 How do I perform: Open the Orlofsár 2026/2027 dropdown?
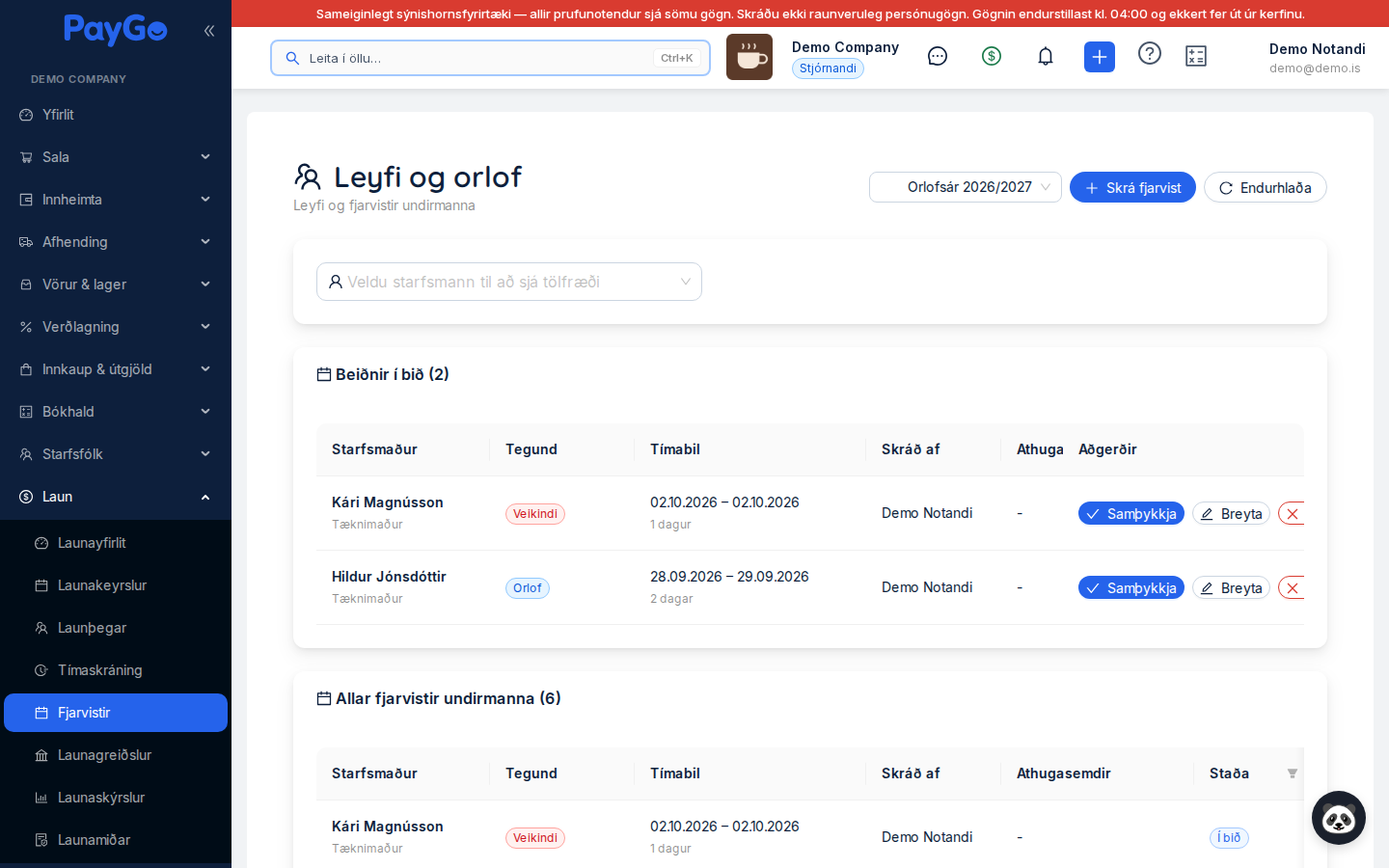tap(966, 187)
